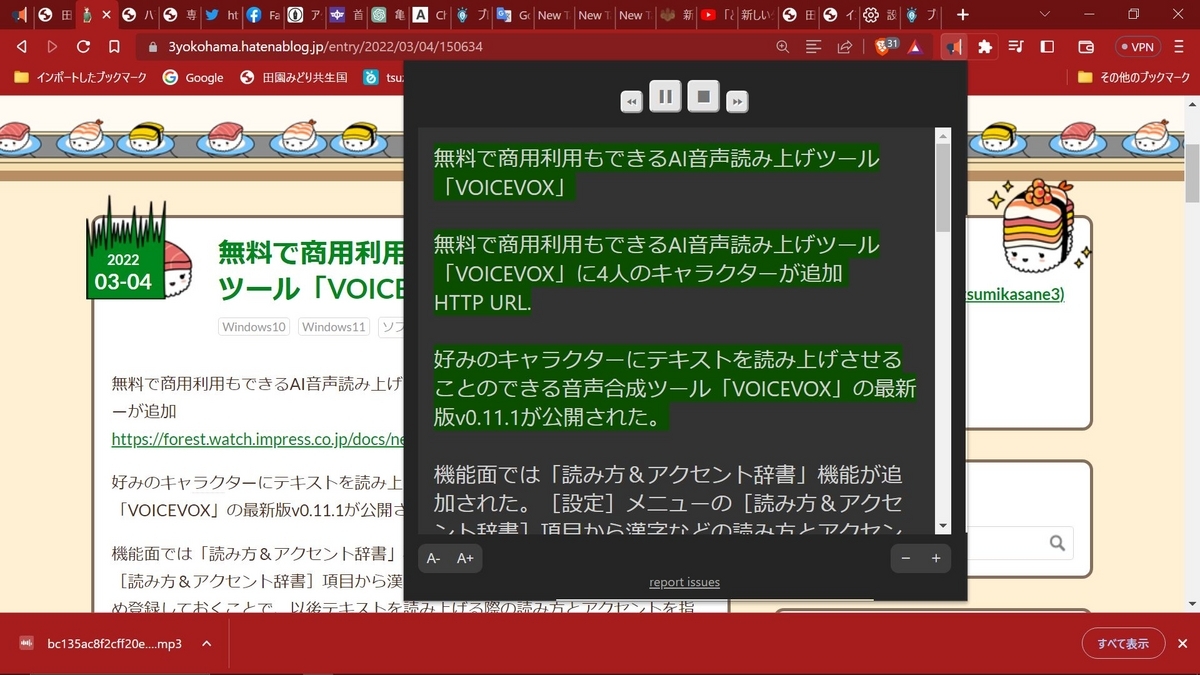Click the Windows11 tag on the article
This screenshot has width=1200, height=675.
334,327
